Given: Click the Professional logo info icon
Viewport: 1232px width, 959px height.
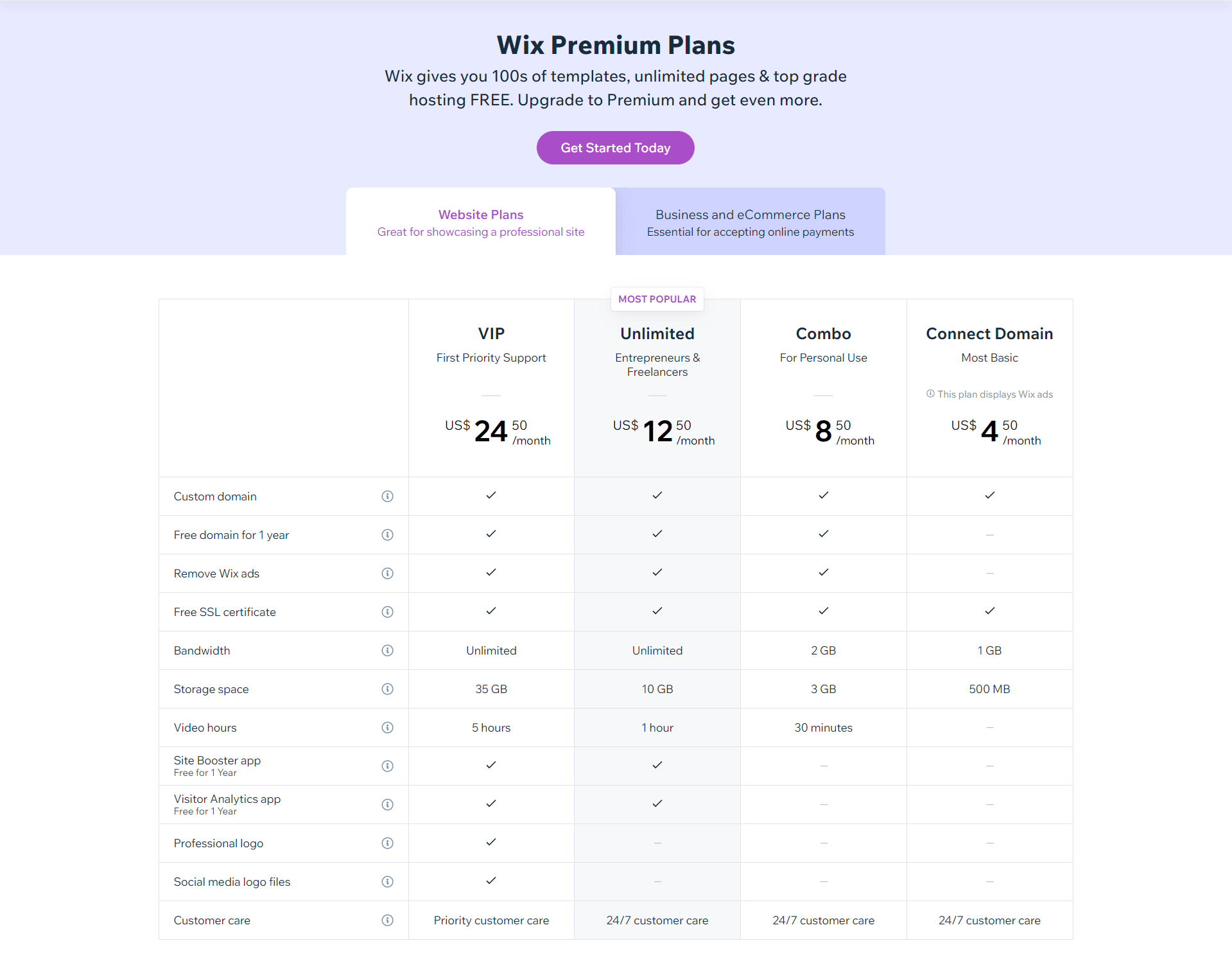Looking at the screenshot, I should [x=387, y=843].
